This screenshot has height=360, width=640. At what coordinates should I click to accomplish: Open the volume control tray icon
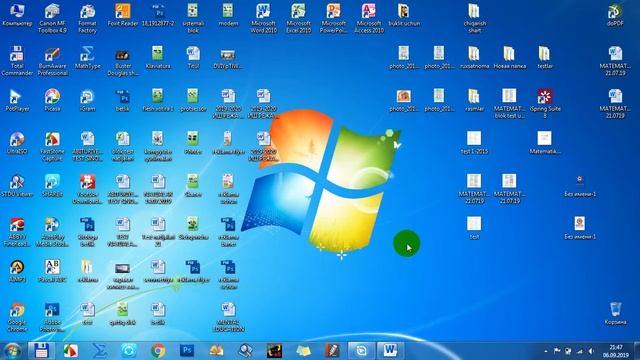591,351
